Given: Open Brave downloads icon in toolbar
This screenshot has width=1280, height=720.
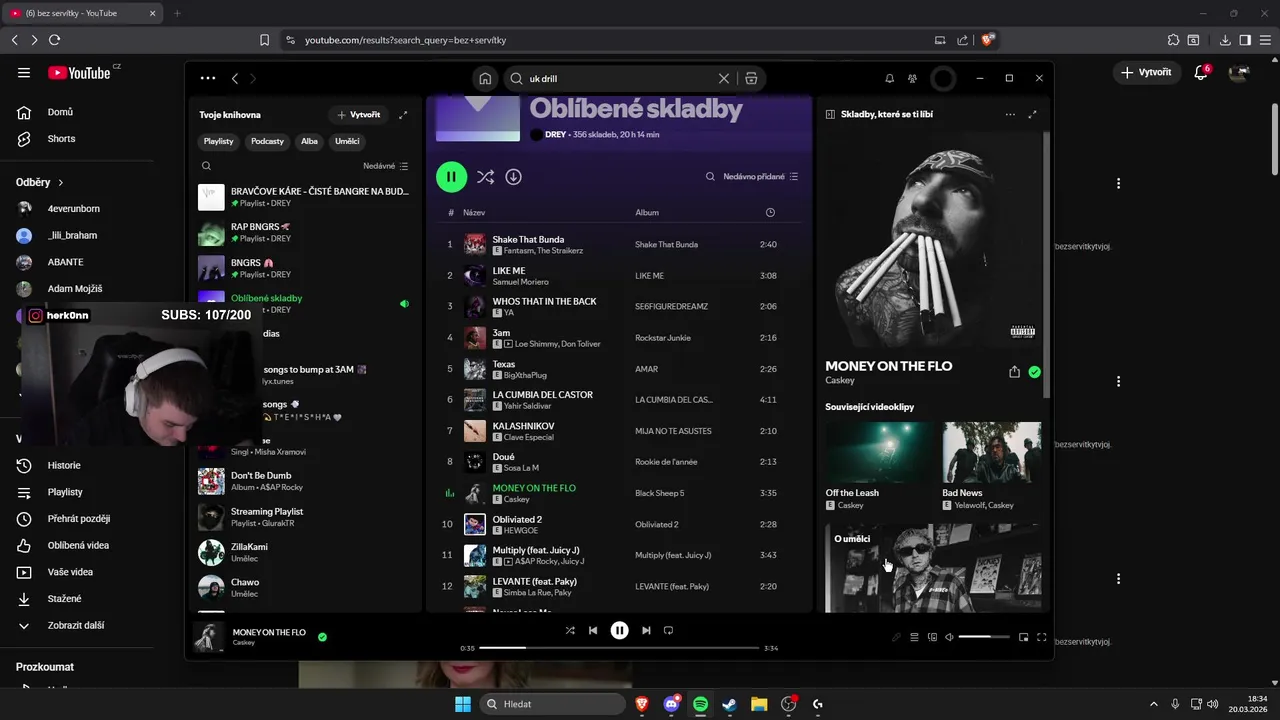Looking at the screenshot, I should tap(1225, 40).
